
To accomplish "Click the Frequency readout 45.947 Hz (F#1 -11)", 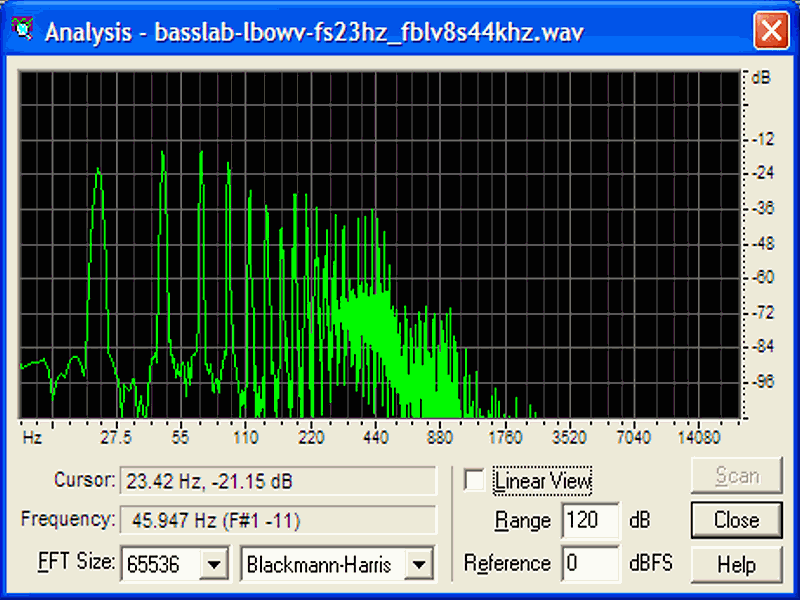I will [278, 520].
